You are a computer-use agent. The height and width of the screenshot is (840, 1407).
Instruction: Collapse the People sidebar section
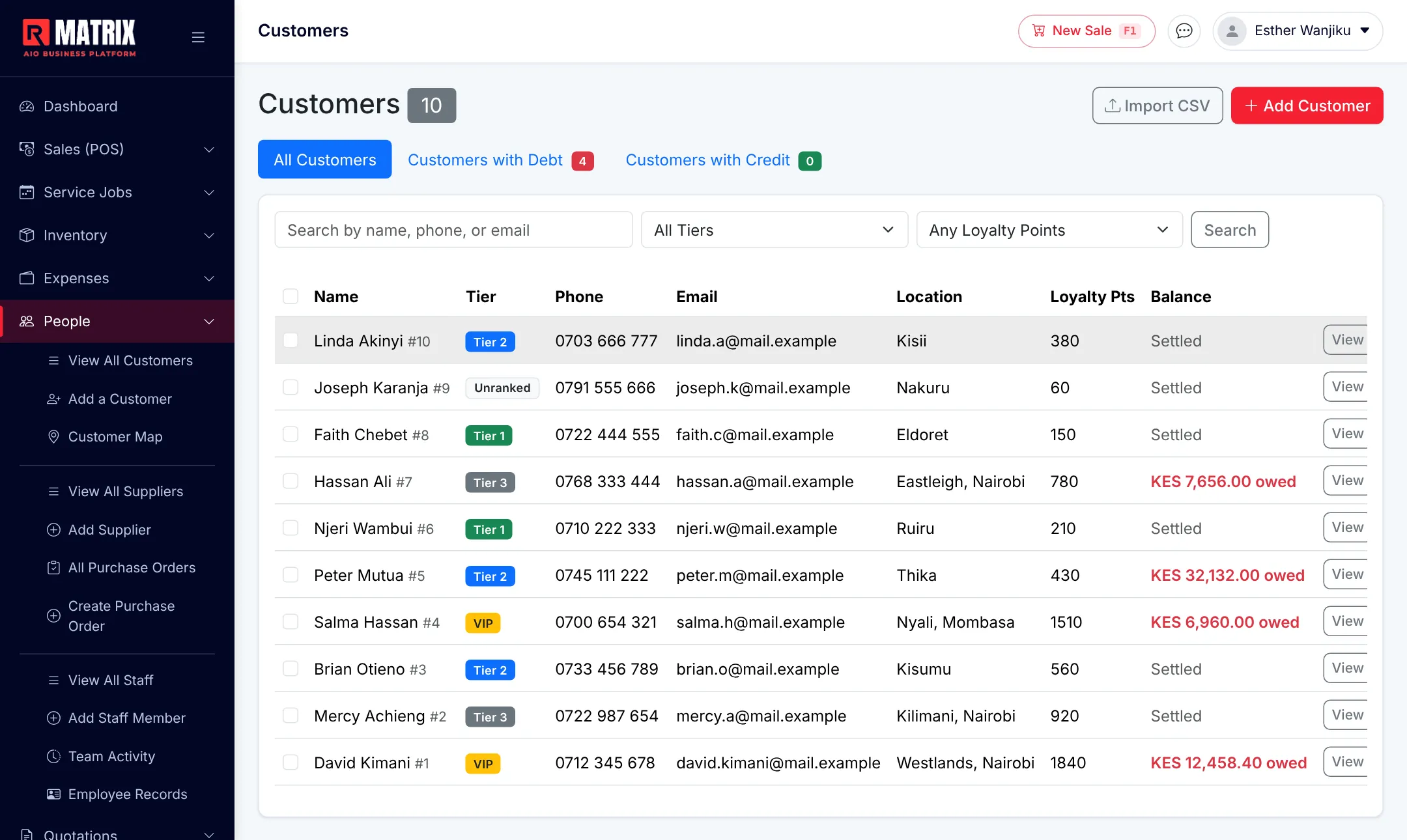117,321
